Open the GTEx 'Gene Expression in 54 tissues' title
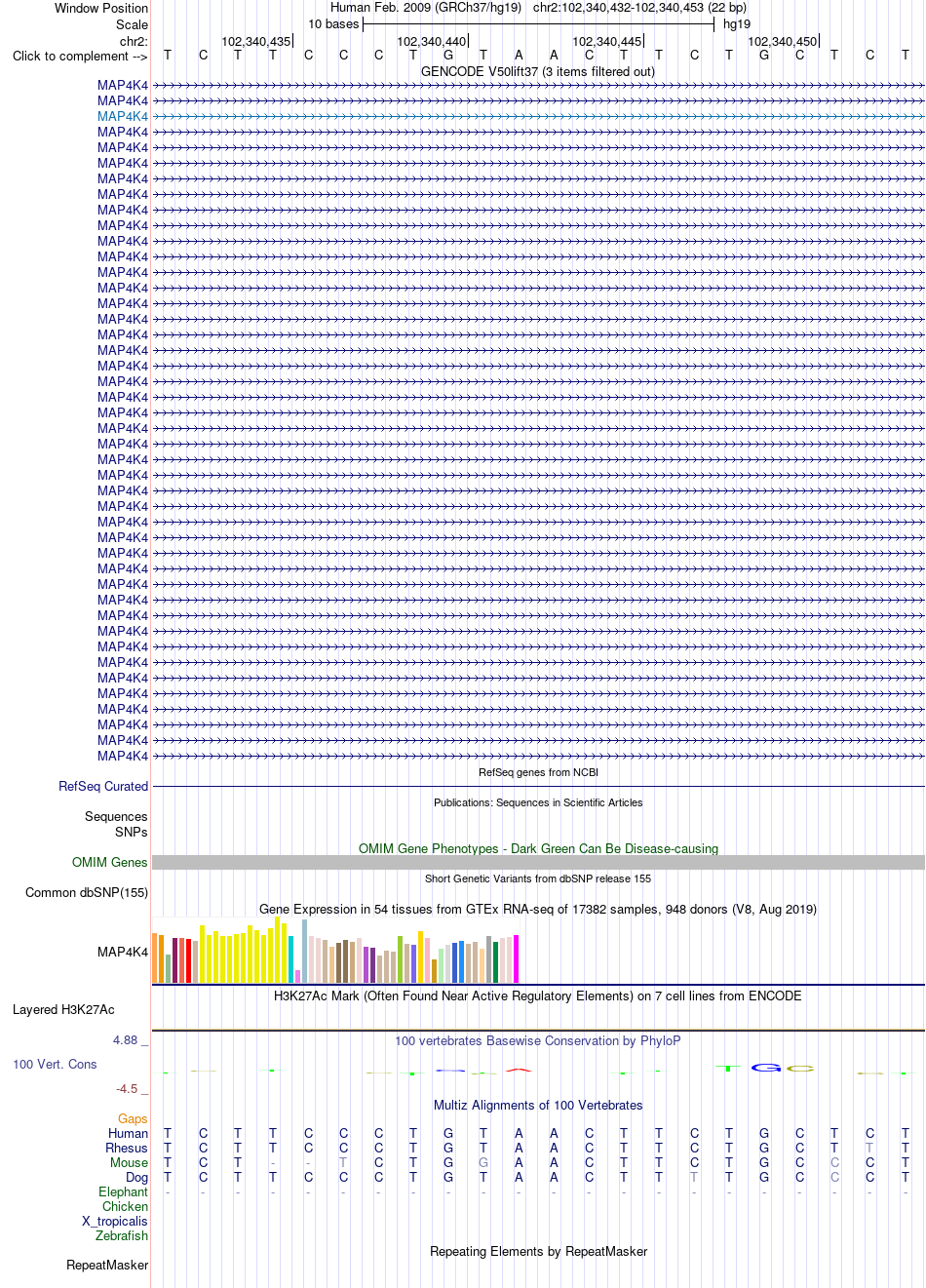Viewport: 926px width, 1288px height. click(538, 909)
